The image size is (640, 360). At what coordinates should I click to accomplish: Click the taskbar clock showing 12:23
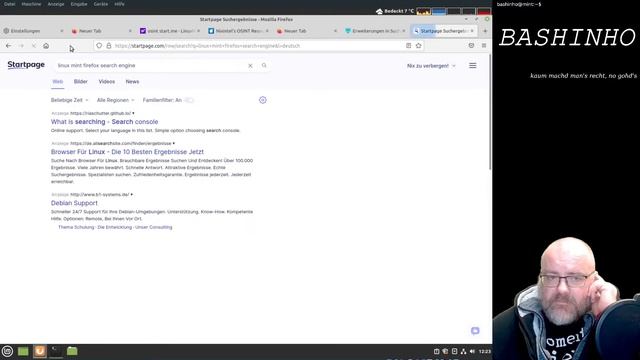[484, 351]
